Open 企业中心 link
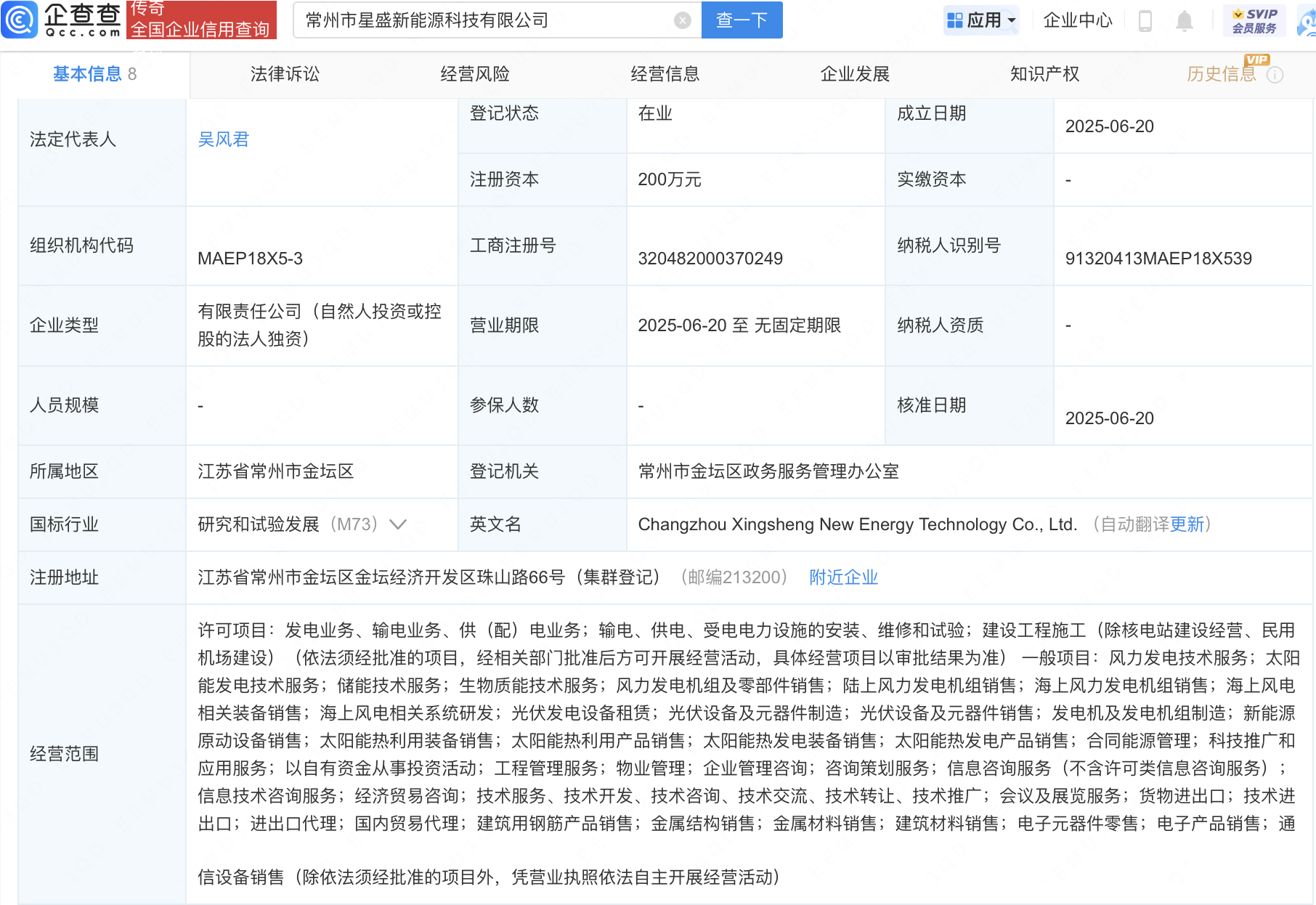This screenshot has height=905, width=1316. 1078,20
